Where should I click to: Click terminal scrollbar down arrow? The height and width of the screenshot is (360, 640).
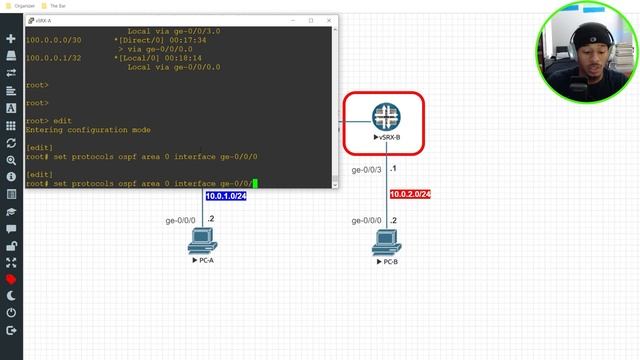[x=335, y=185]
